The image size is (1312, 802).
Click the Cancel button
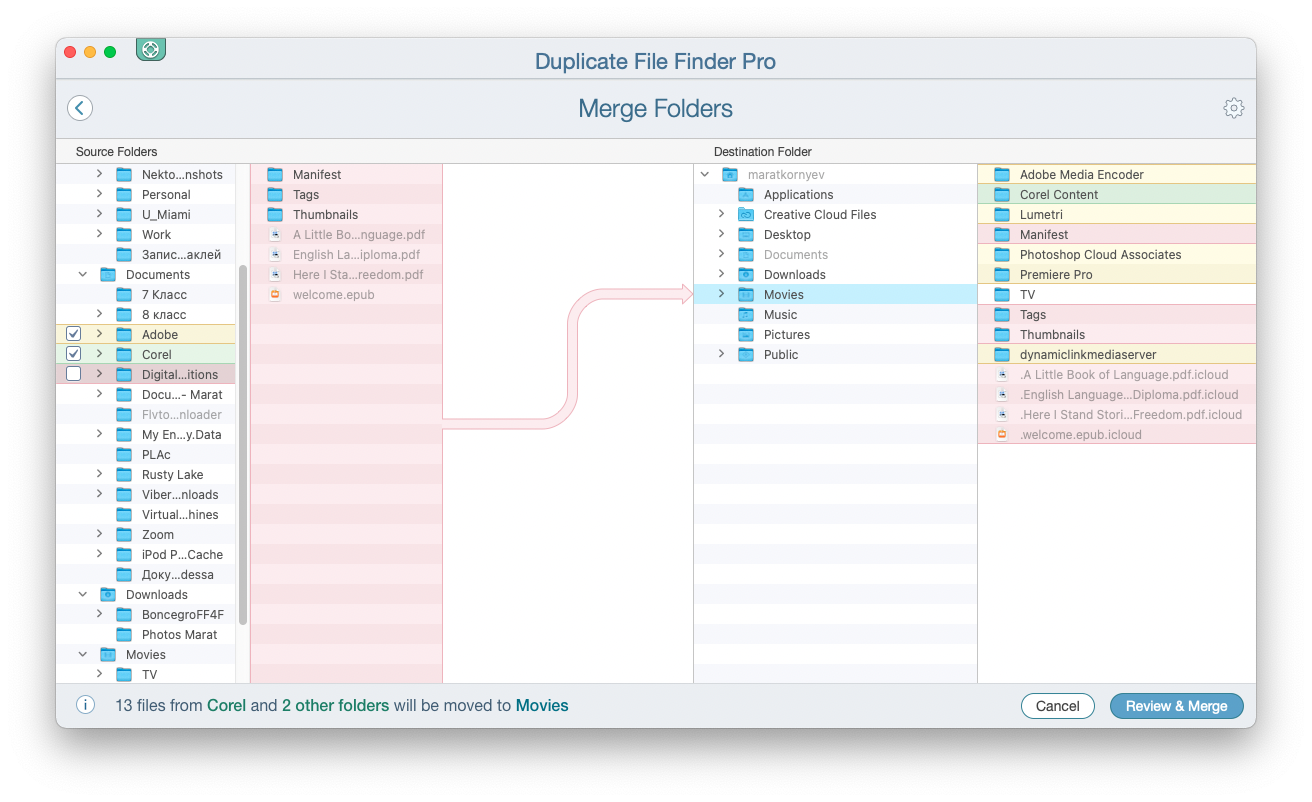tap(1057, 706)
